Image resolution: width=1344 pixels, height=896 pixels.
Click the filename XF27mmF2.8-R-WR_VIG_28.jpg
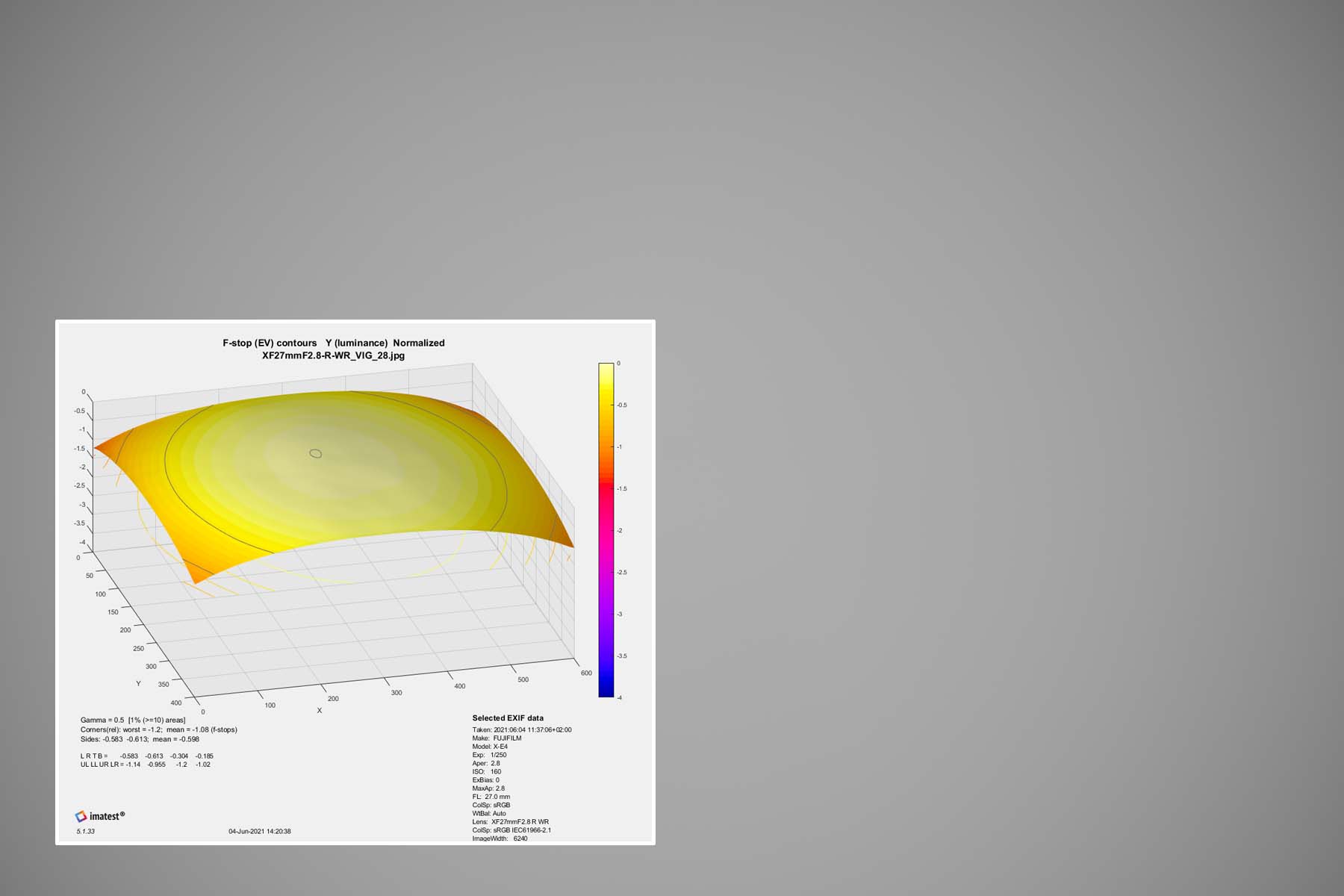[333, 355]
